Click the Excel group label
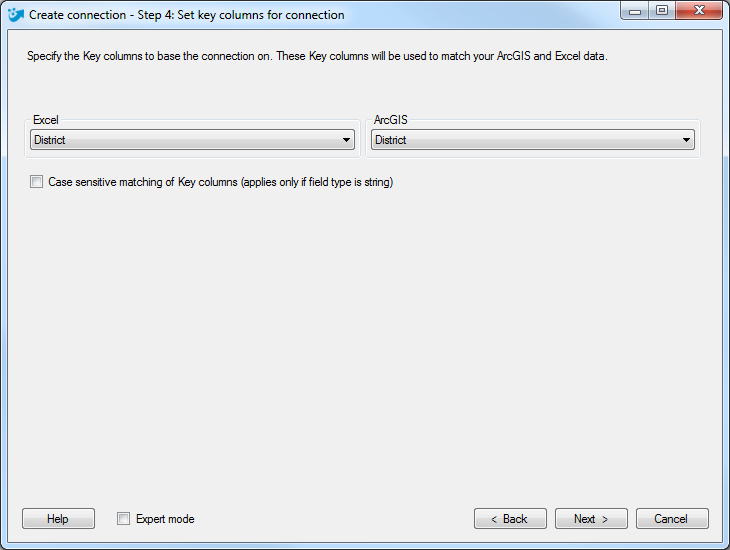The height and width of the screenshot is (550, 730). click(46, 120)
